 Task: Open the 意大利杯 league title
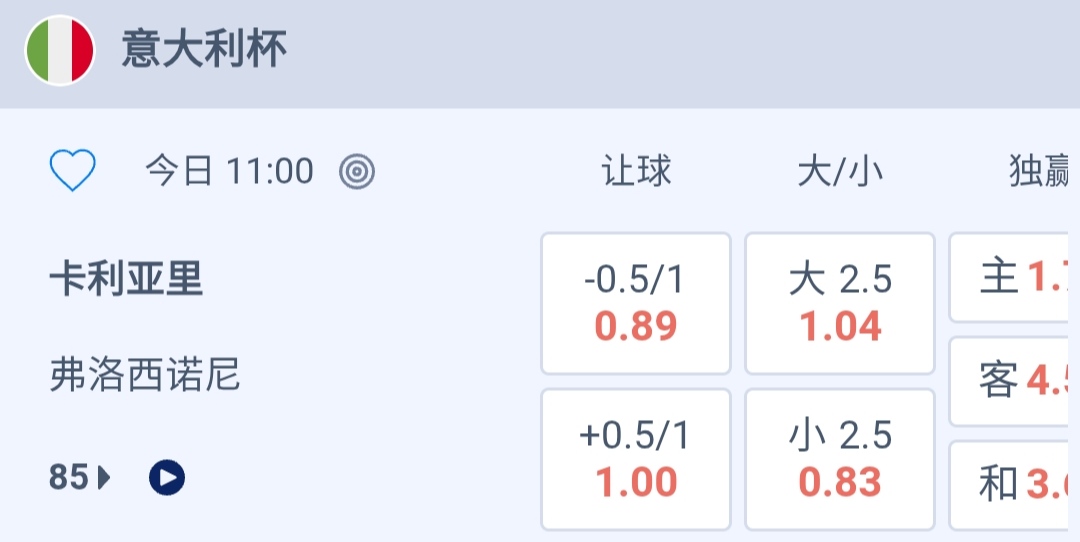204,50
